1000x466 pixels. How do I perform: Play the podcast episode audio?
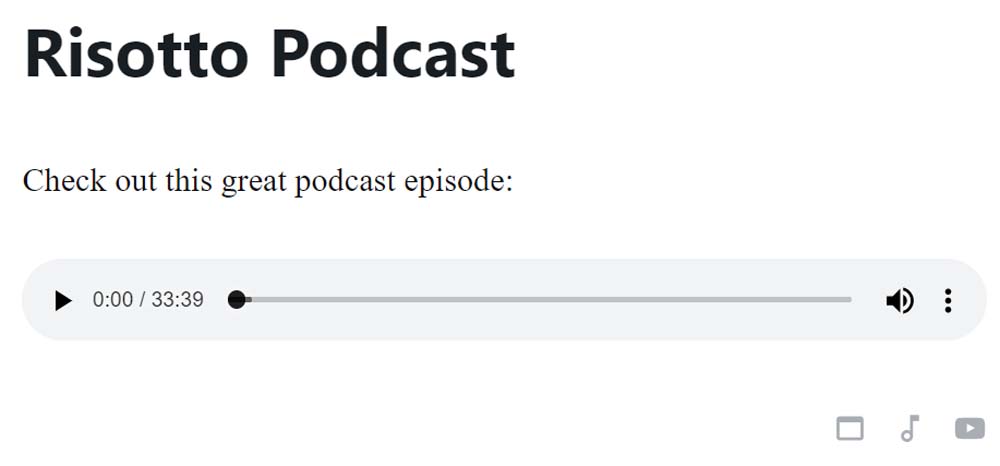coord(63,300)
